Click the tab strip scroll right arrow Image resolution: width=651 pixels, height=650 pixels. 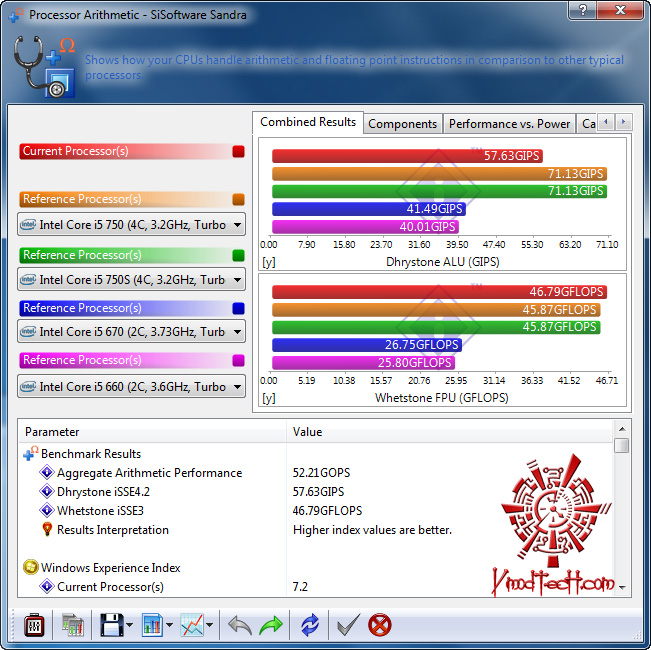[624, 122]
